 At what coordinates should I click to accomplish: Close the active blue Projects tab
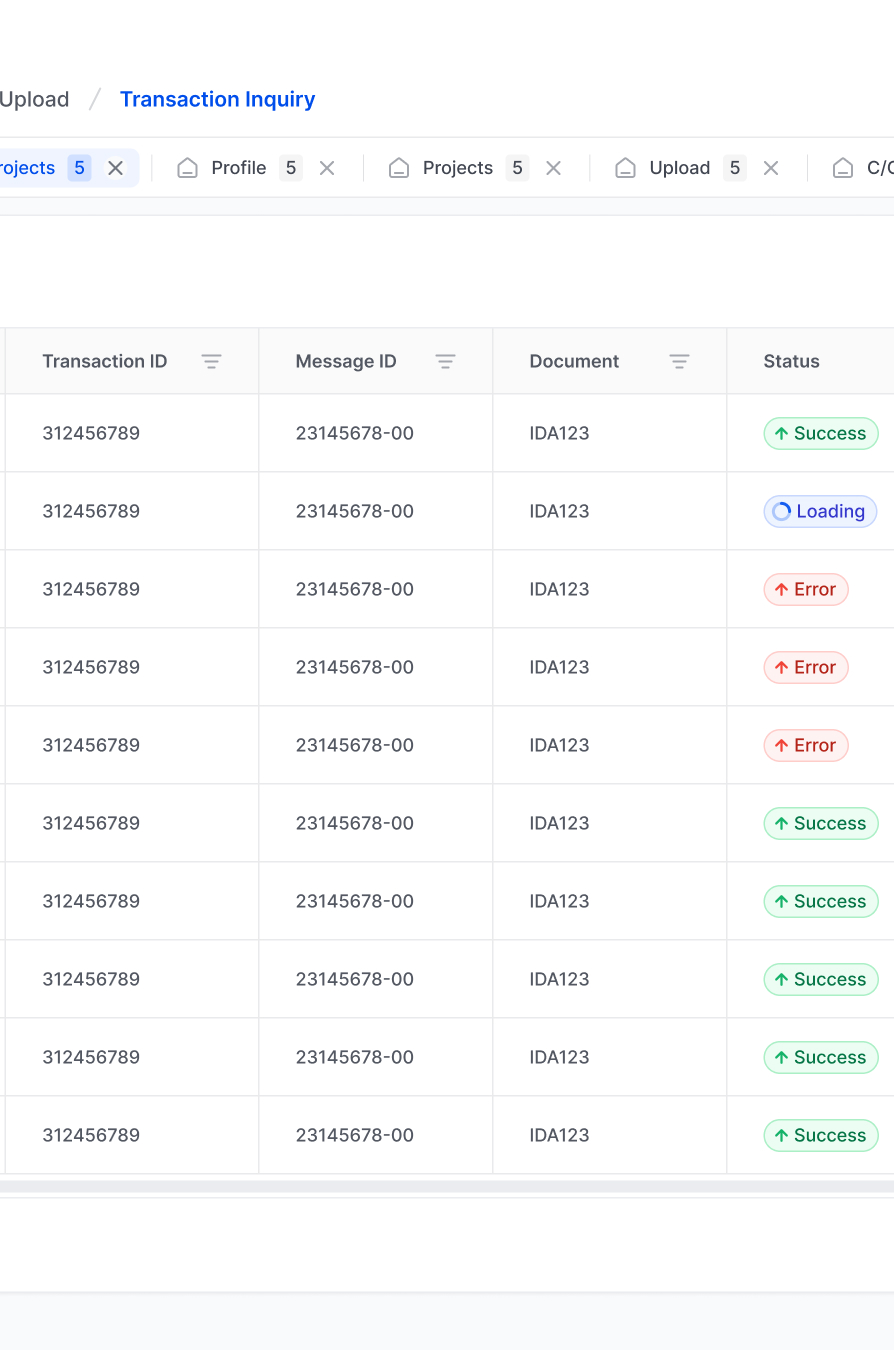(116, 168)
